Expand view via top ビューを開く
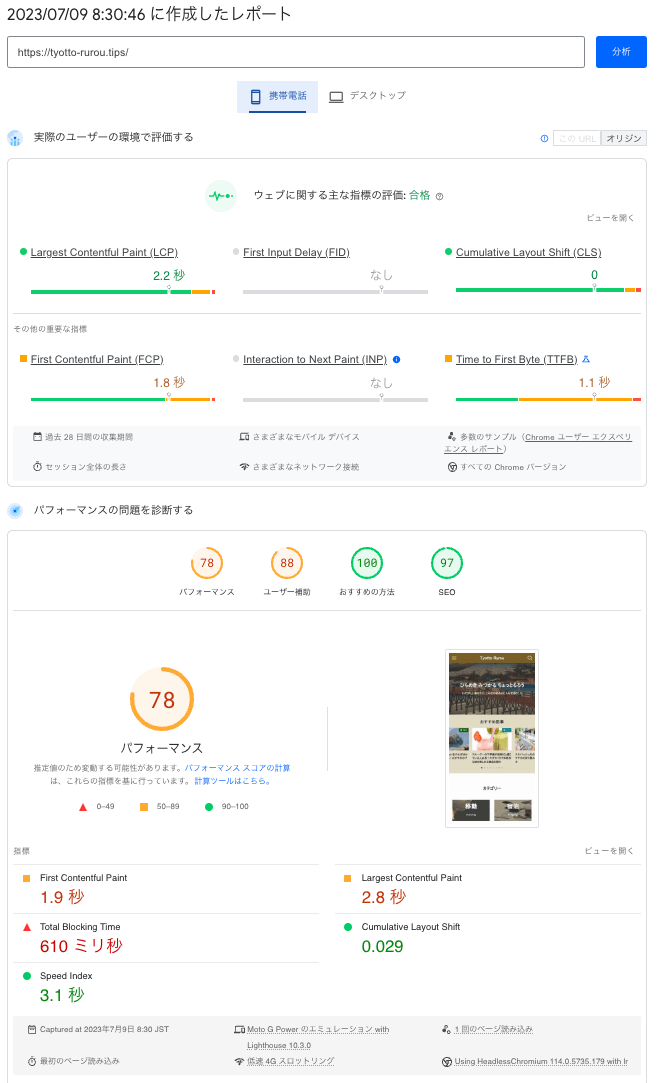Image resolution: width=657 pixels, height=1083 pixels. coord(610,218)
